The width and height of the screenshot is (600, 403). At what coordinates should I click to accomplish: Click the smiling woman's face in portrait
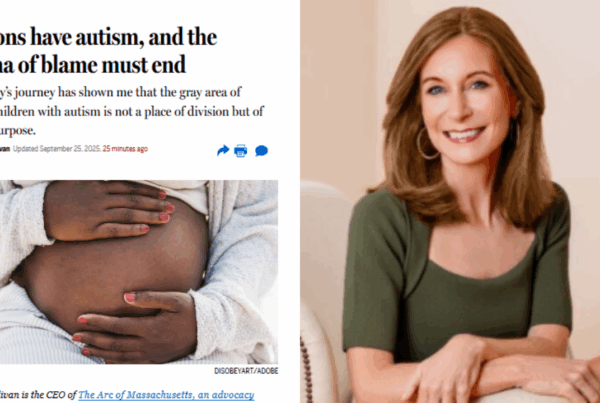tap(464, 100)
